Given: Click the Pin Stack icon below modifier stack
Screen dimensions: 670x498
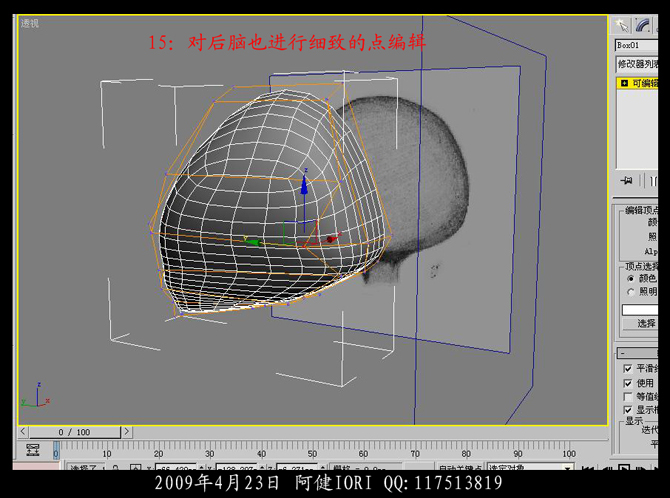Looking at the screenshot, I should click(627, 181).
